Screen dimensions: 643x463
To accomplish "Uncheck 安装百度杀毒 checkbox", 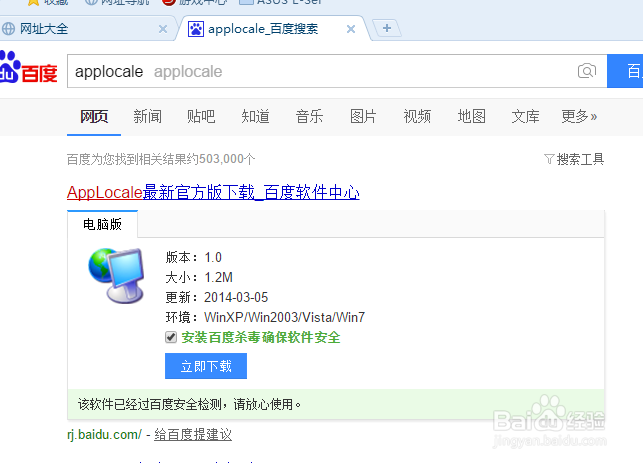I will point(171,338).
